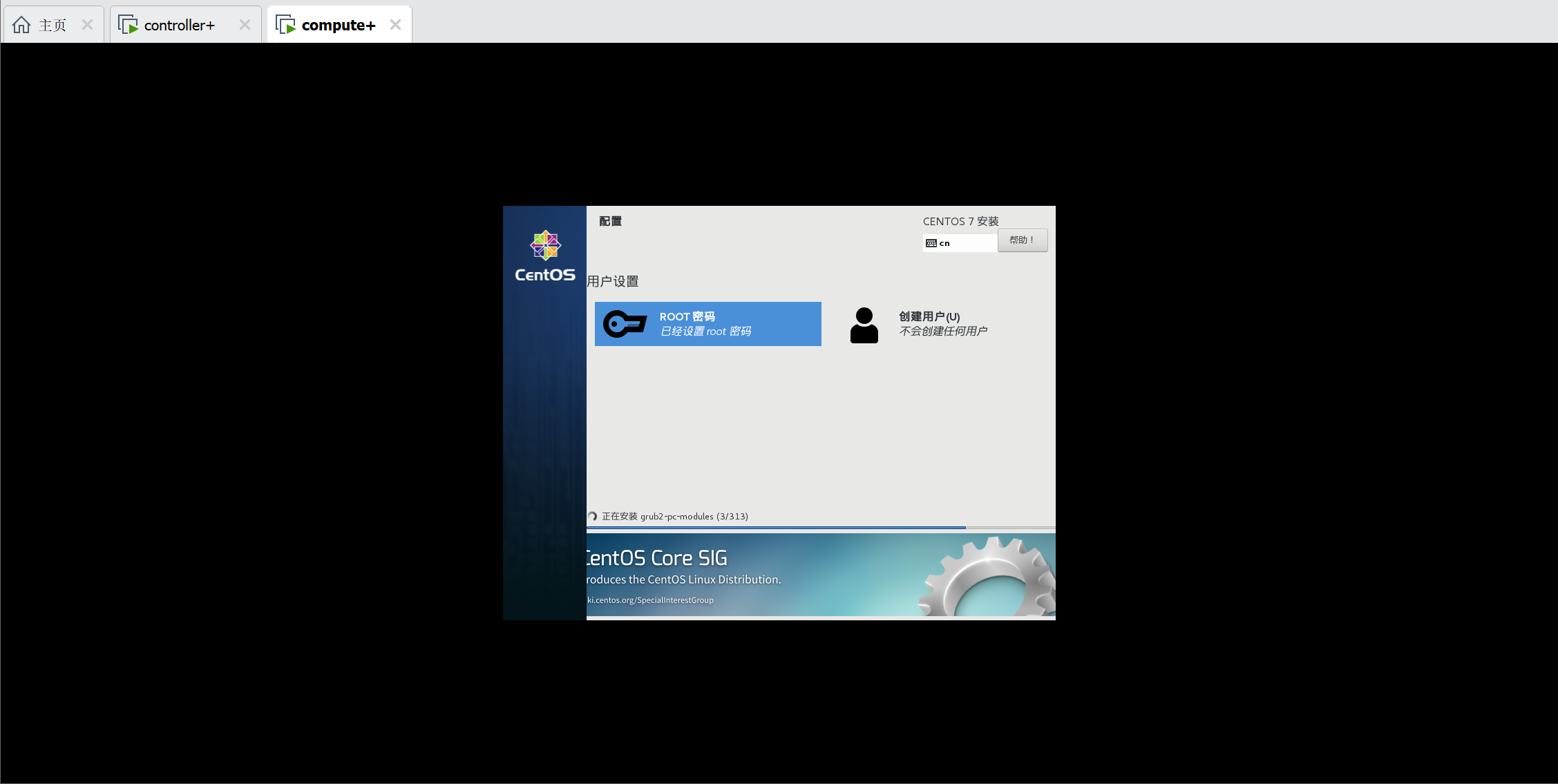This screenshot has width=1558, height=784.
Task: Click the 用户设置 heading
Action: click(613, 282)
